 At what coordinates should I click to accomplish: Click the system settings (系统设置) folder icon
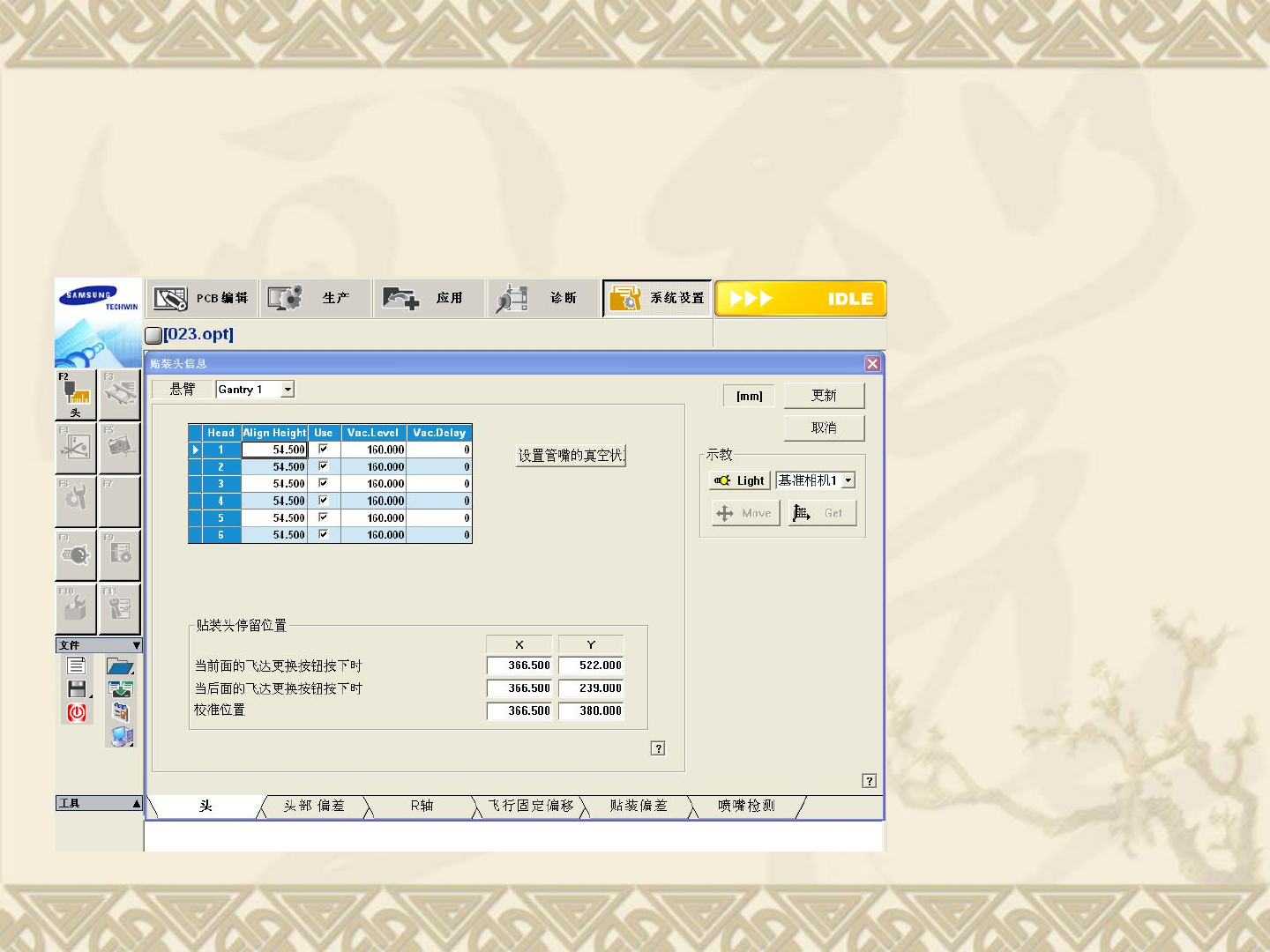(x=625, y=298)
